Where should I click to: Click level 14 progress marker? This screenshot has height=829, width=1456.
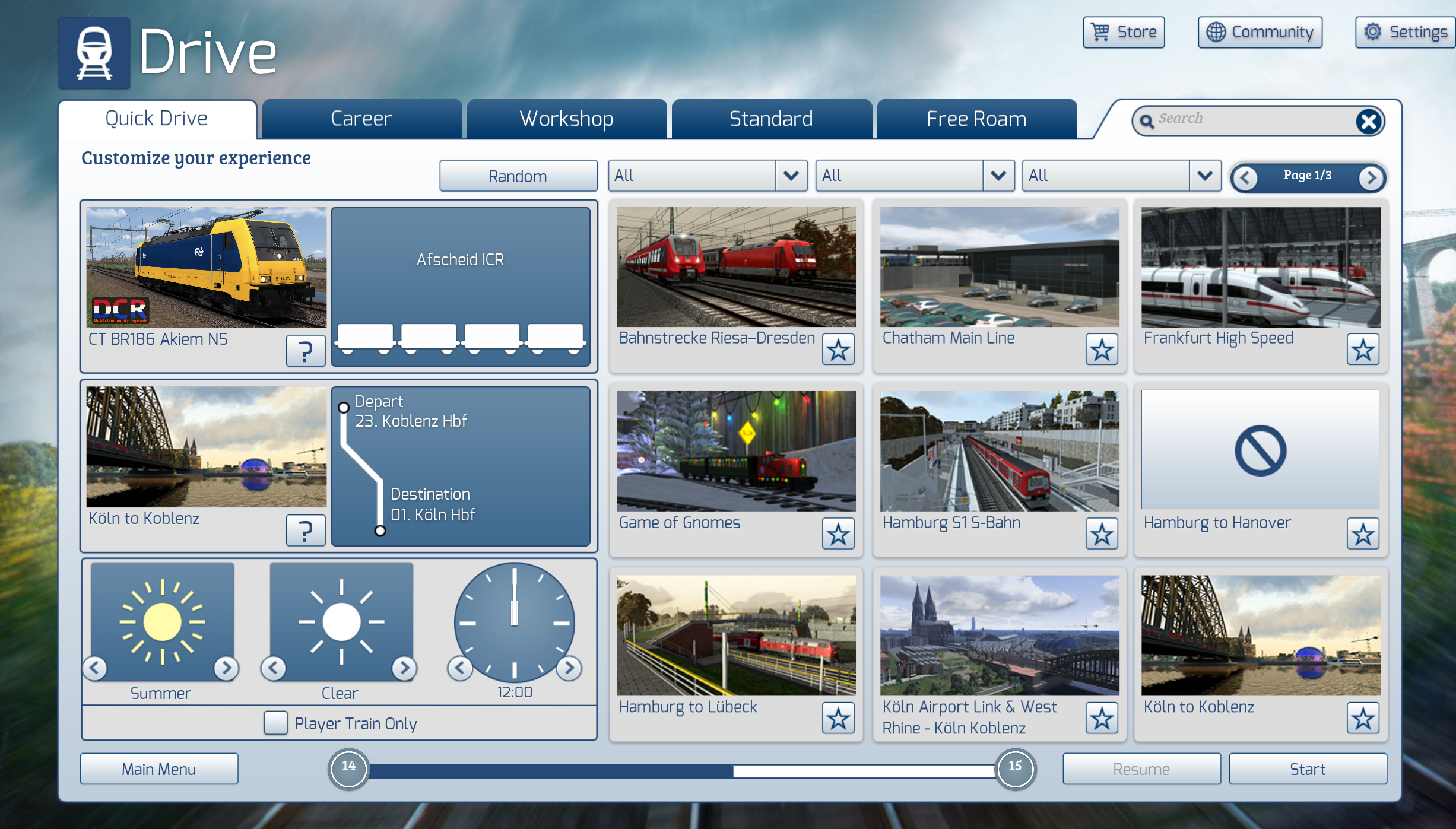coord(348,769)
